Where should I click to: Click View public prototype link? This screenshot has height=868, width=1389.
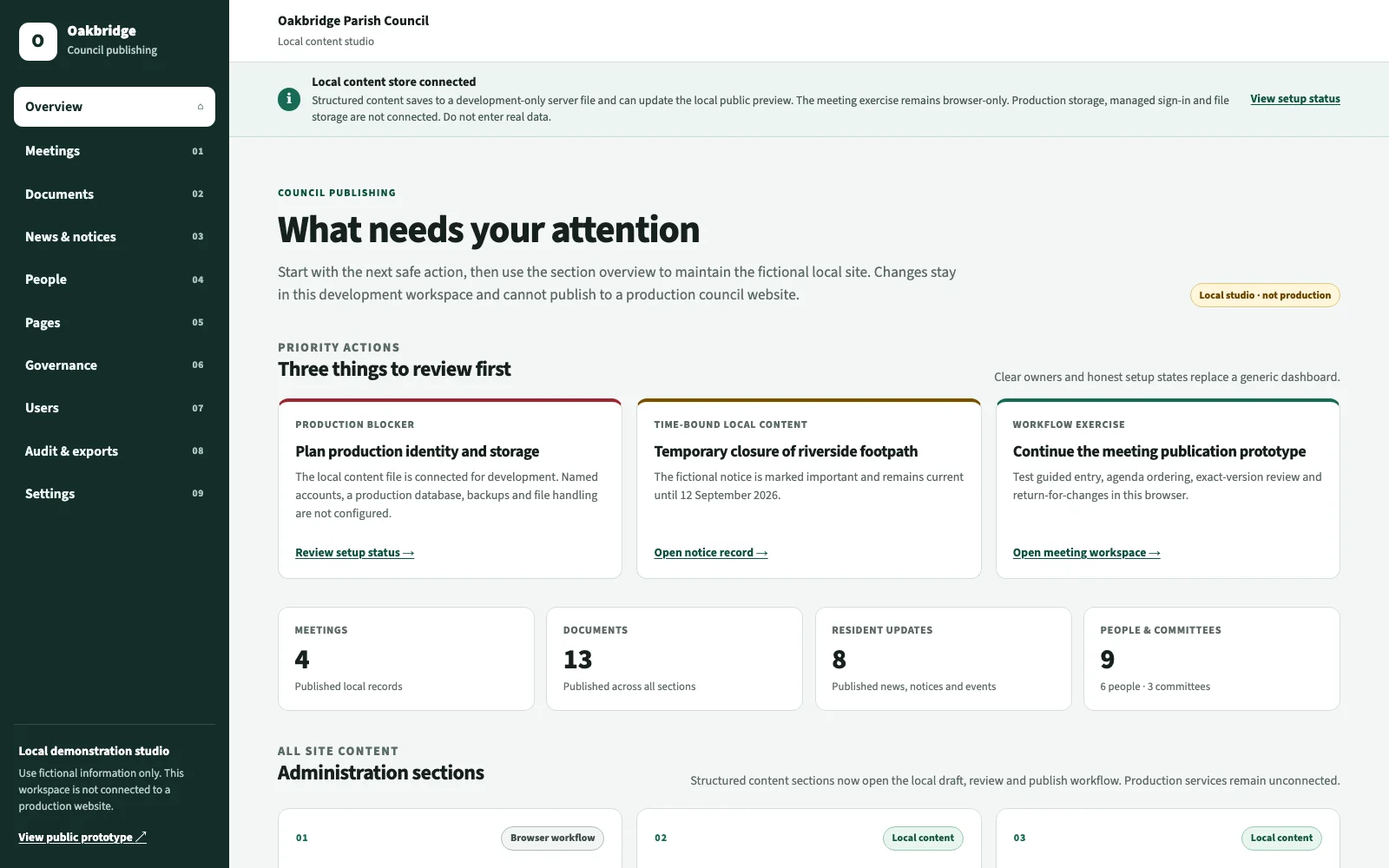click(82, 838)
